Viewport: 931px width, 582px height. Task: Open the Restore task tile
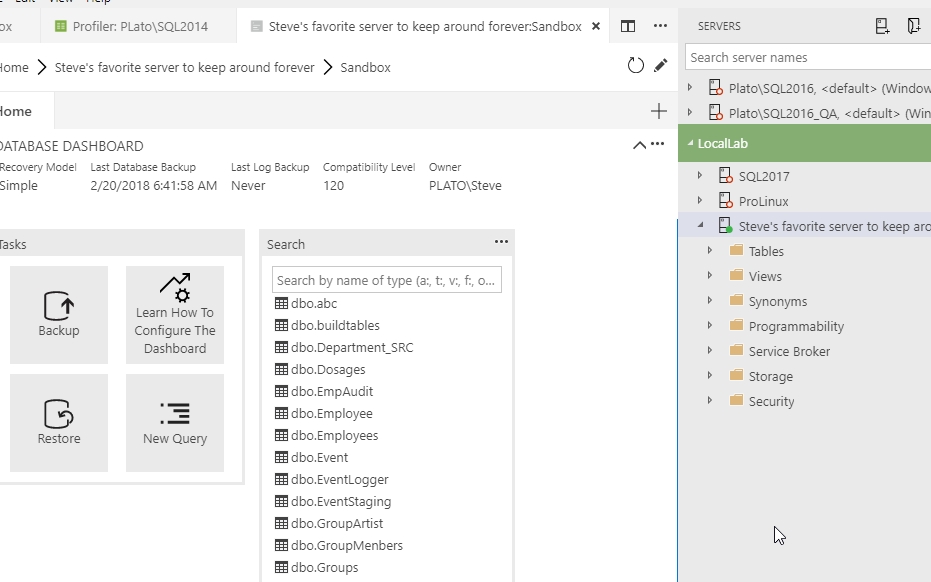(59, 423)
